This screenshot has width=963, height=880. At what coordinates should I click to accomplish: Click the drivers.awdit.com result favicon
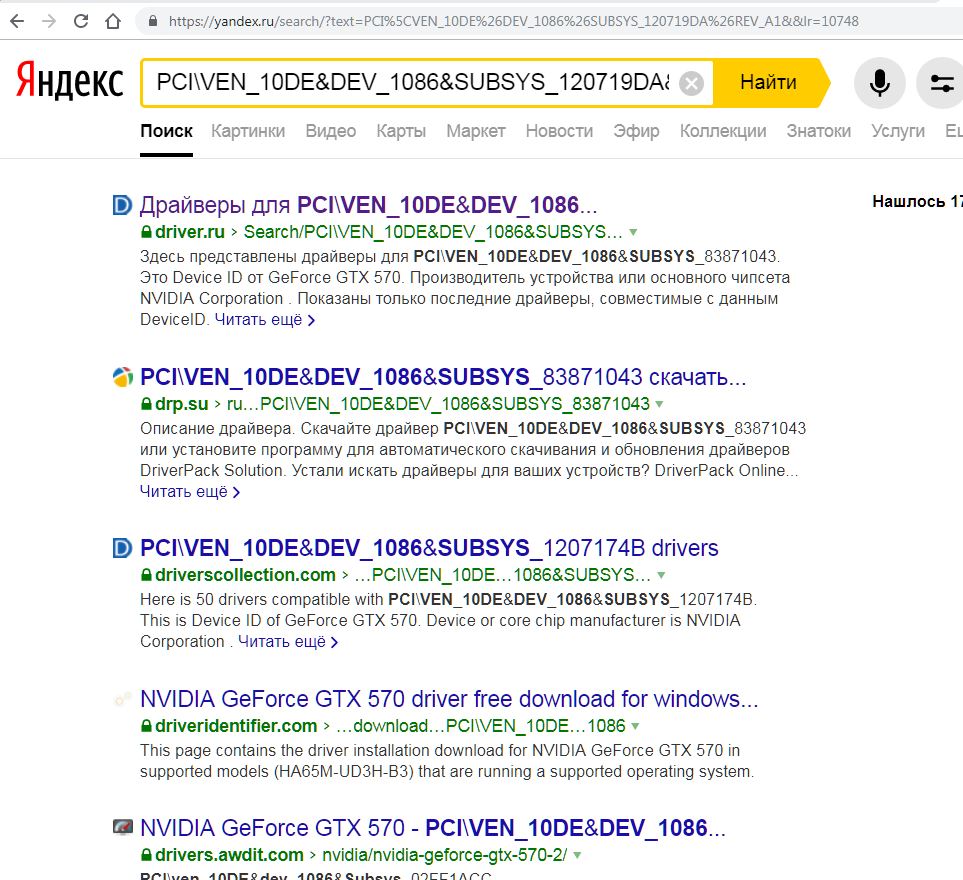(122, 827)
